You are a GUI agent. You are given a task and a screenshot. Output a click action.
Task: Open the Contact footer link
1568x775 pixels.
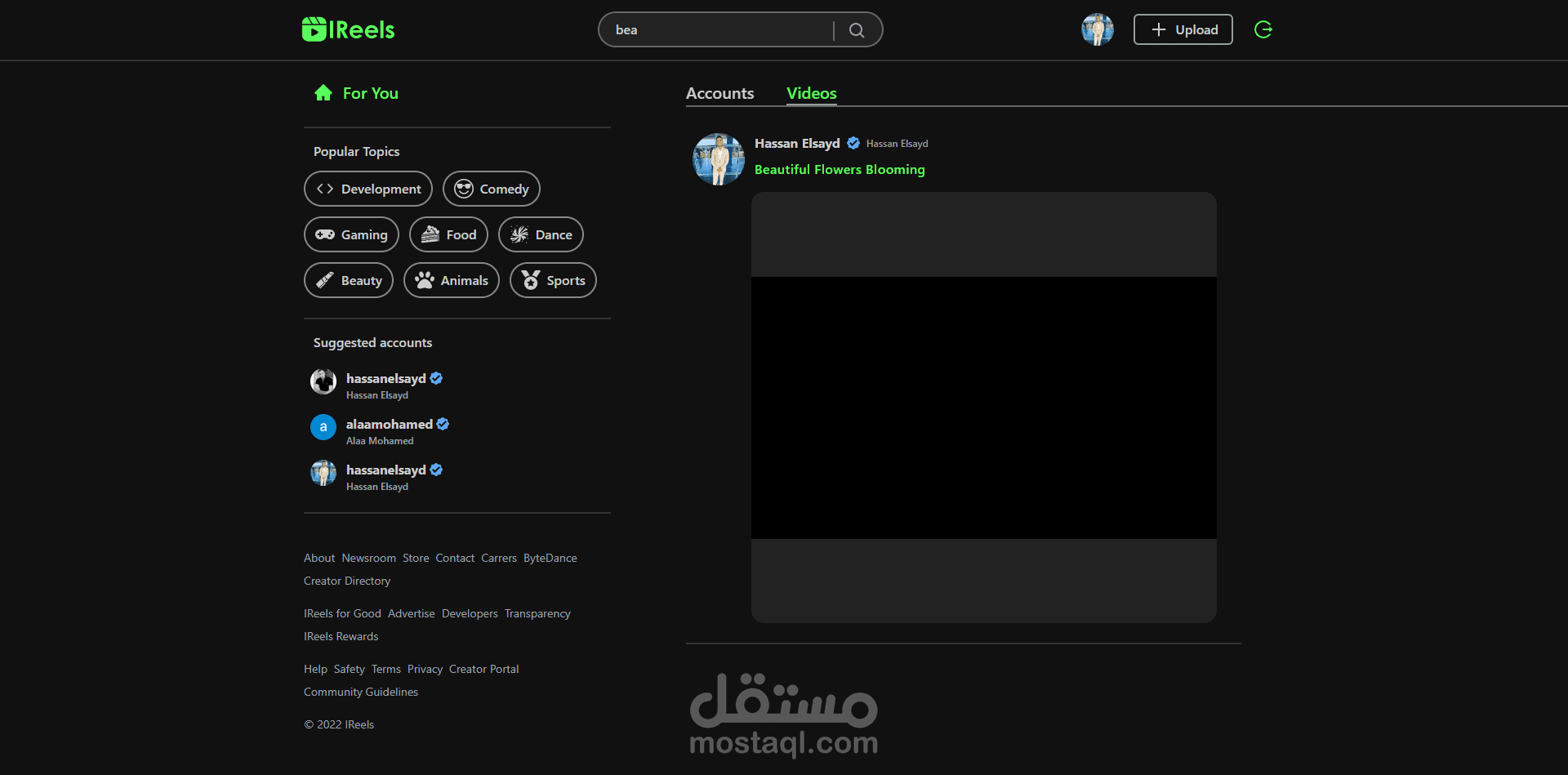[x=455, y=558]
